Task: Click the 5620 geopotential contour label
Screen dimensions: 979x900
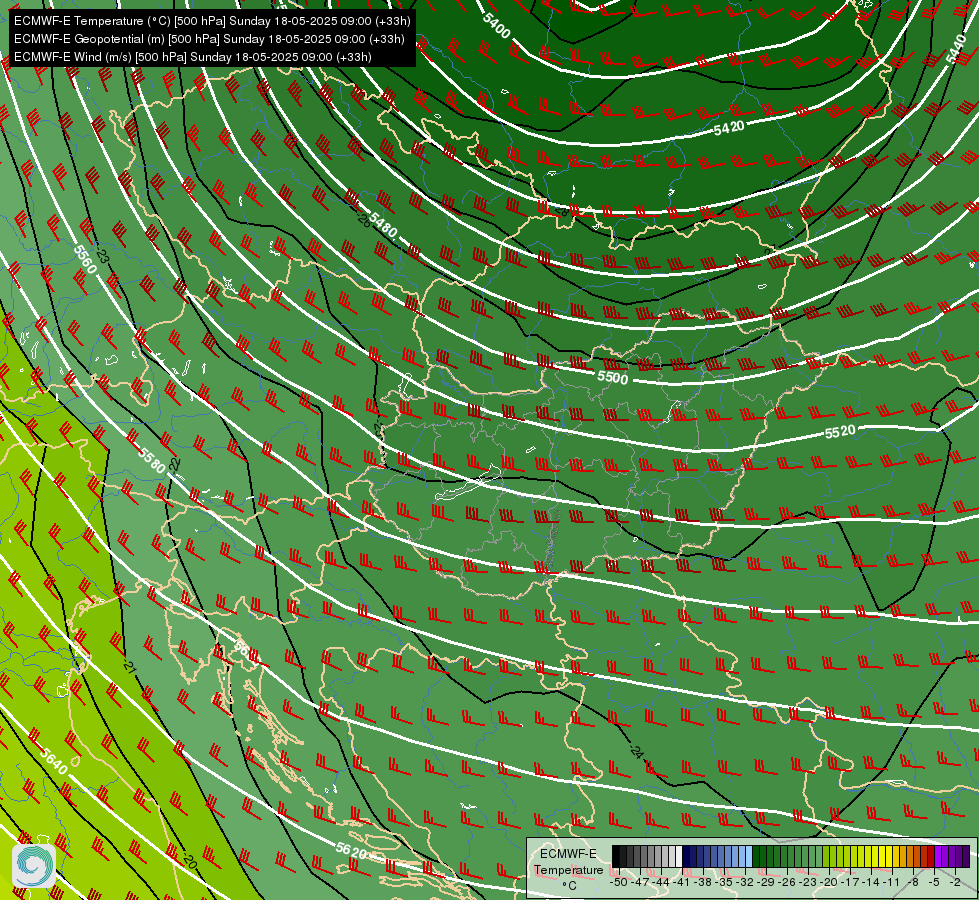Action: point(351,850)
